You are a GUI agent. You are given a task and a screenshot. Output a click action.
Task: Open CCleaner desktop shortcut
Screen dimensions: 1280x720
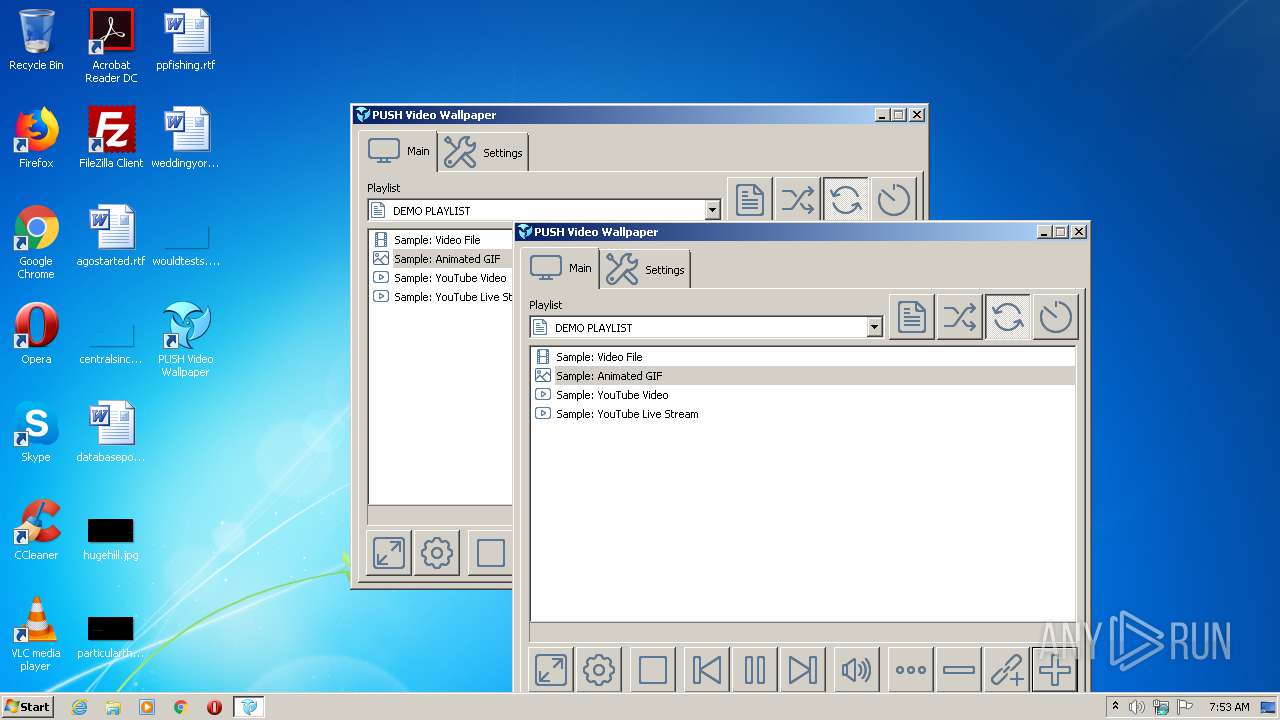click(36, 530)
